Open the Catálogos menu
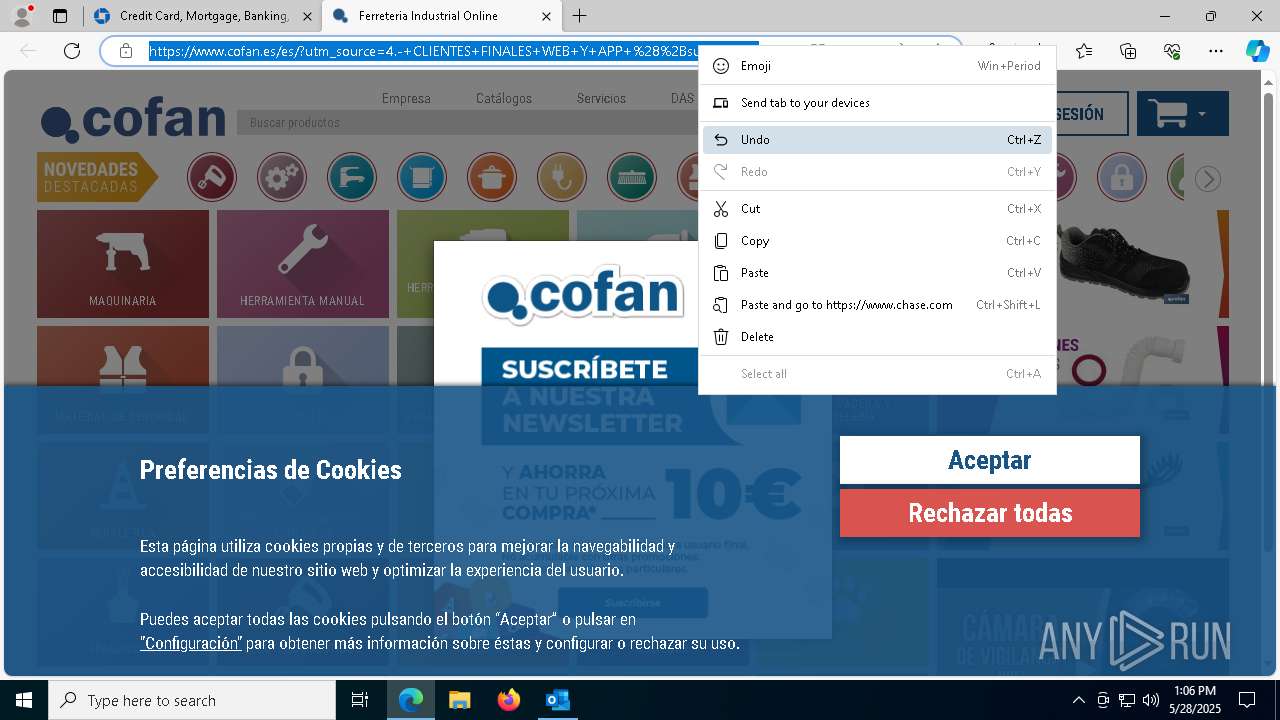The height and width of the screenshot is (720, 1280). click(504, 98)
